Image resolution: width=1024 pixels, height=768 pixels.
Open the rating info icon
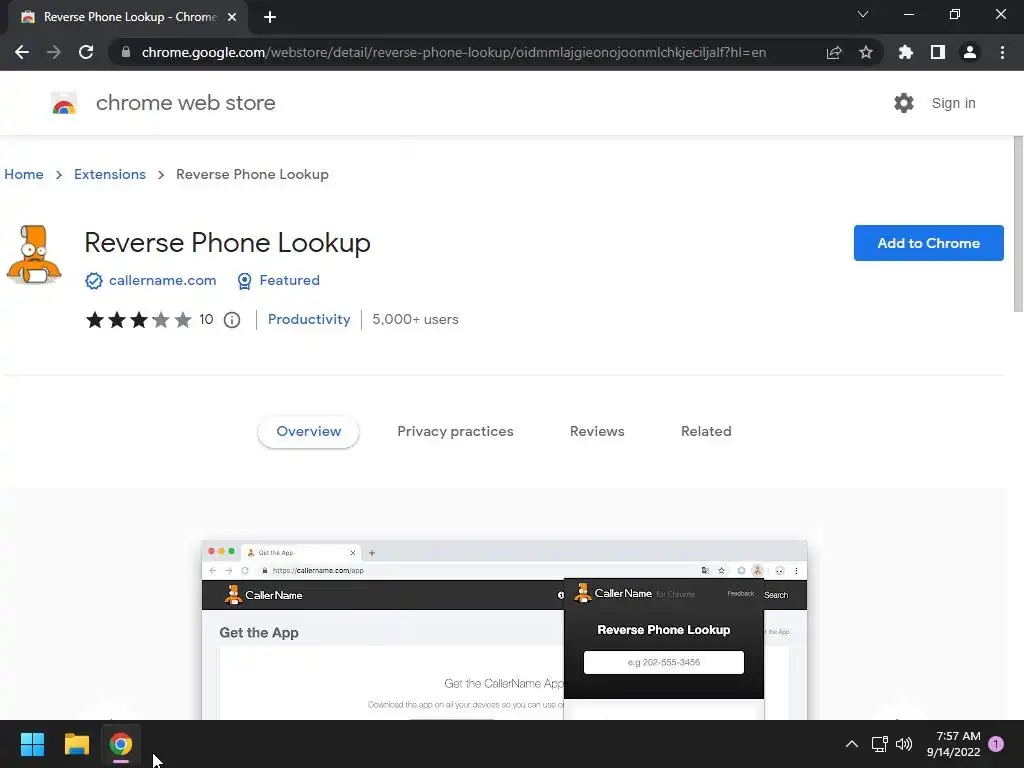[x=232, y=320]
